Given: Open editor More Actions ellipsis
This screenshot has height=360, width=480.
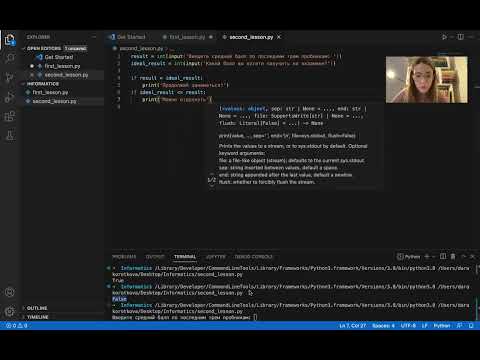Looking at the screenshot, I should (x=471, y=37).
